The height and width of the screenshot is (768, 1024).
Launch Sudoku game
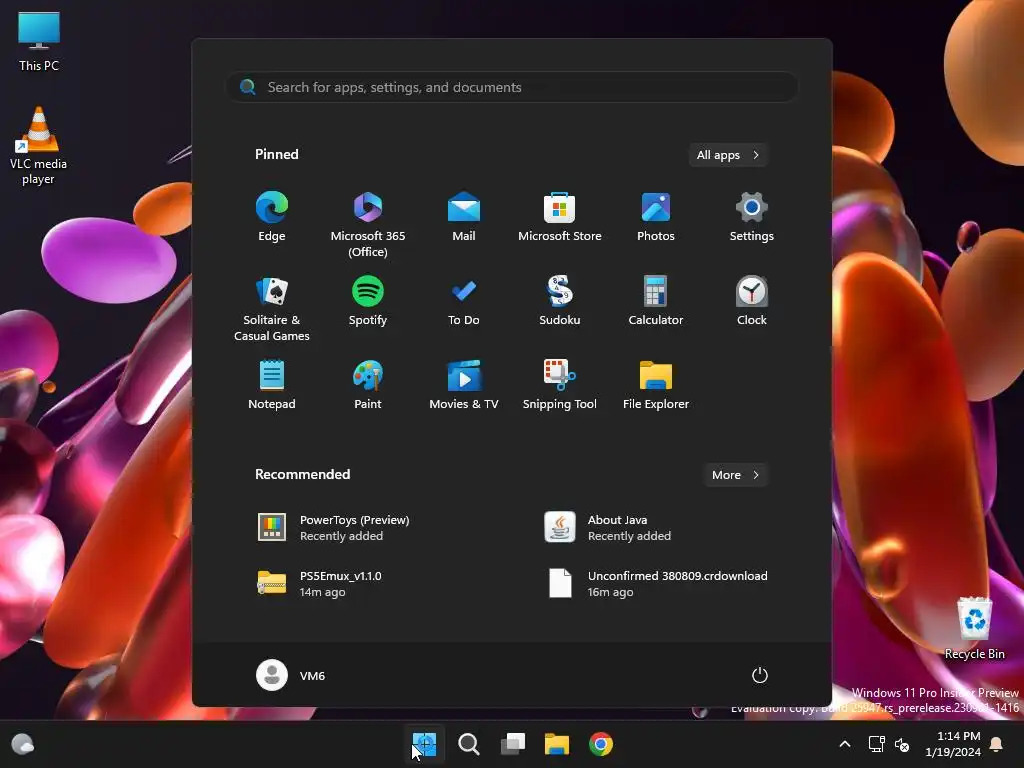click(560, 301)
